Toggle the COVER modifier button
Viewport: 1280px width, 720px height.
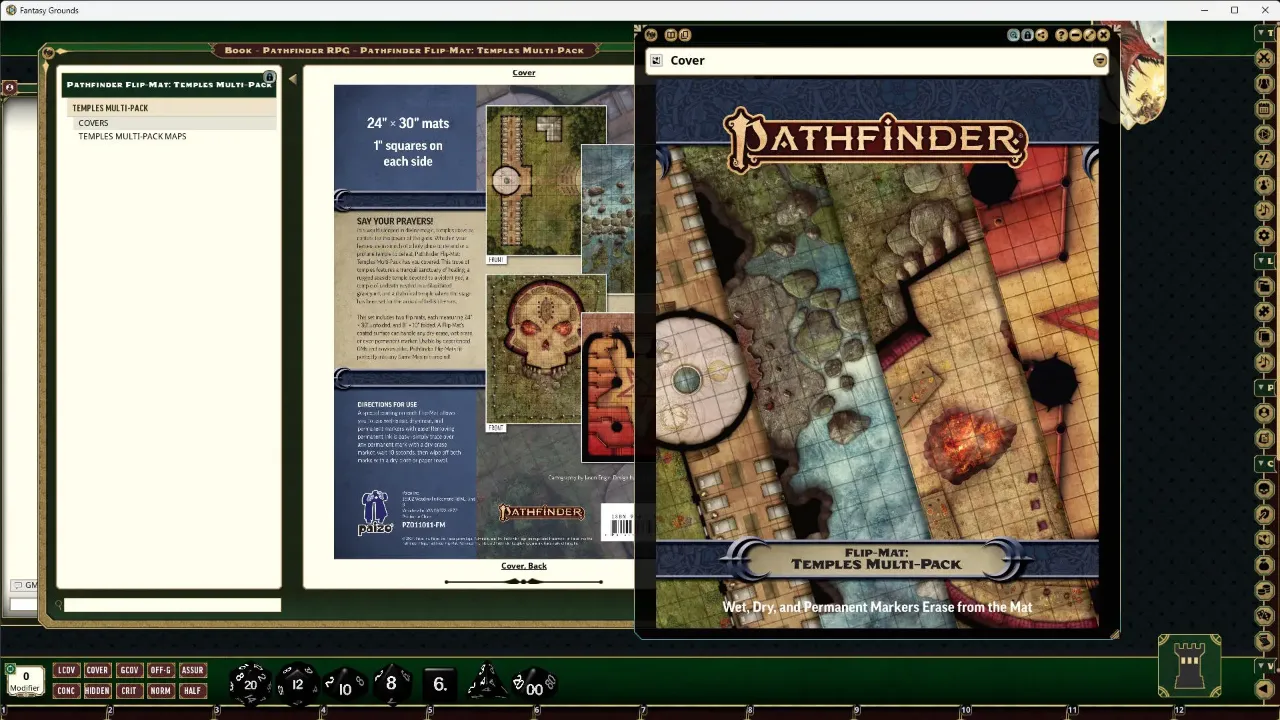(97, 670)
